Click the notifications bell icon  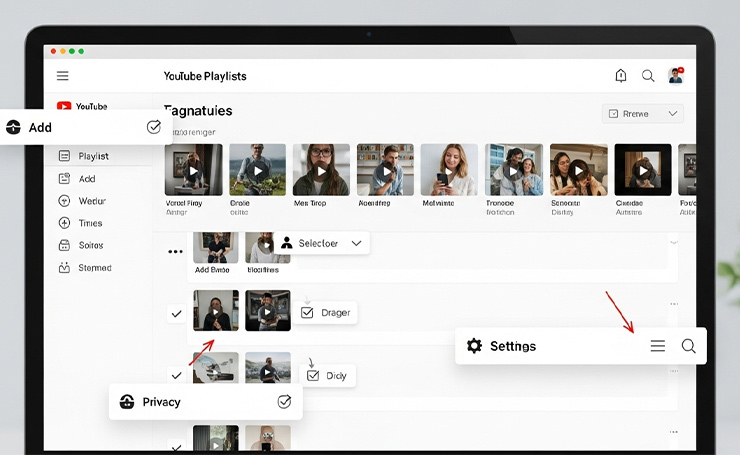tap(621, 76)
